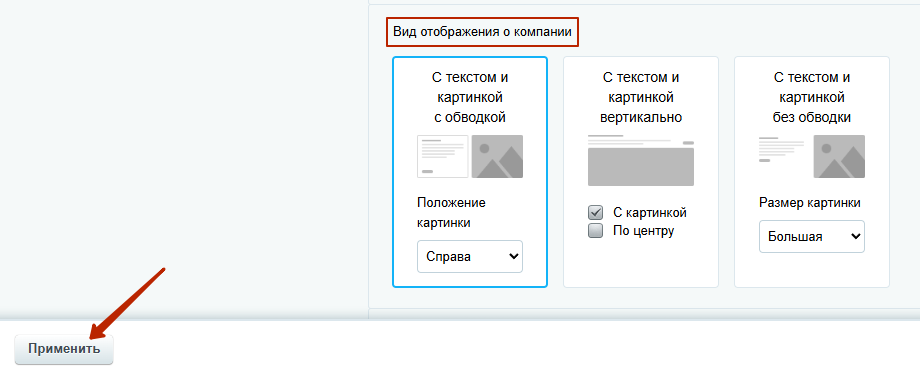920x374 pixels.
Task: Select the С обводкой display card
Action: click(469, 172)
